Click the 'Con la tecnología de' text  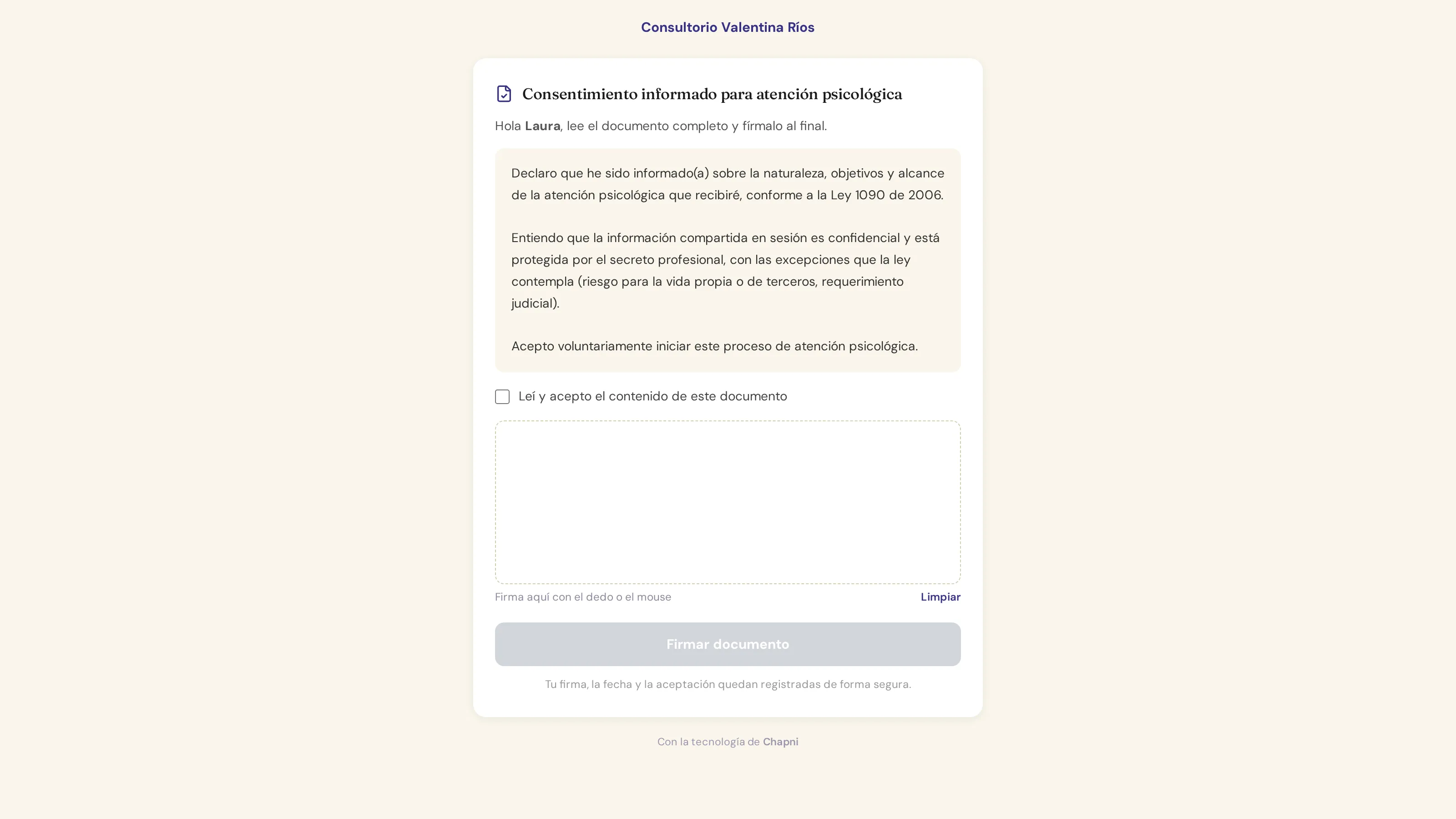(708, 742)
